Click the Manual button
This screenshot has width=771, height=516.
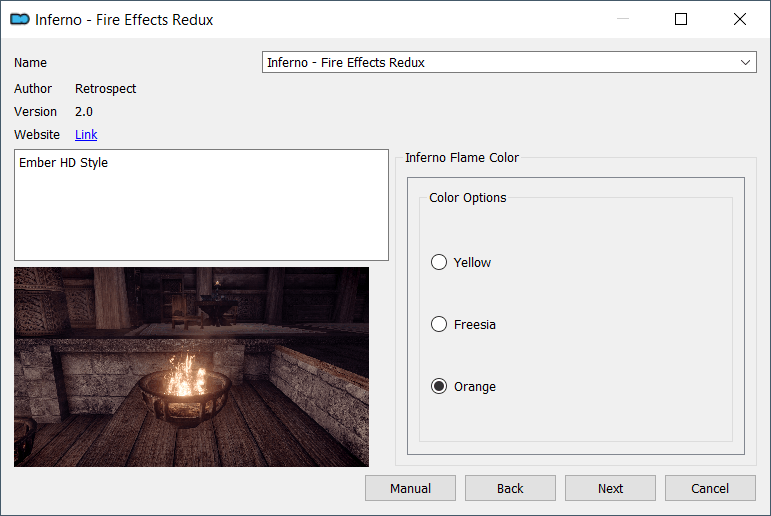pos(410,488)
